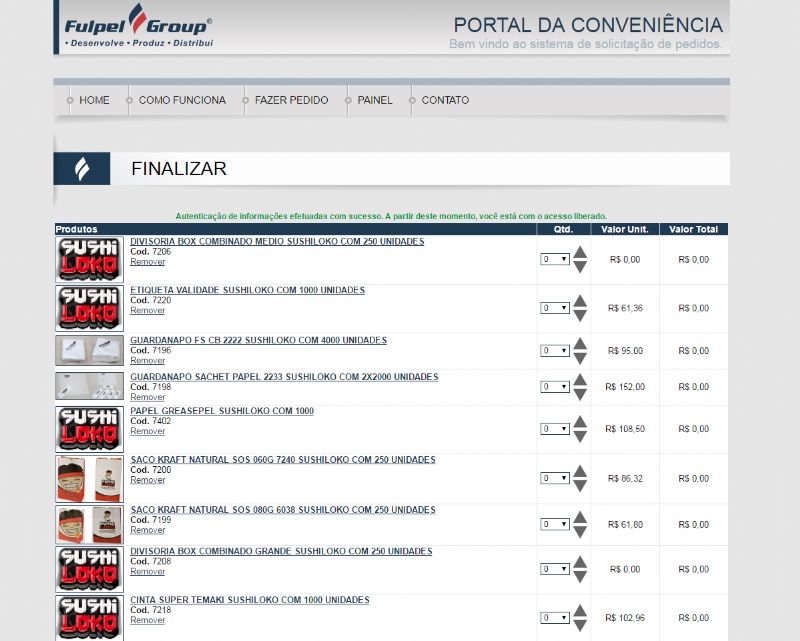Navigate to PAINEL

pos(375,100)
